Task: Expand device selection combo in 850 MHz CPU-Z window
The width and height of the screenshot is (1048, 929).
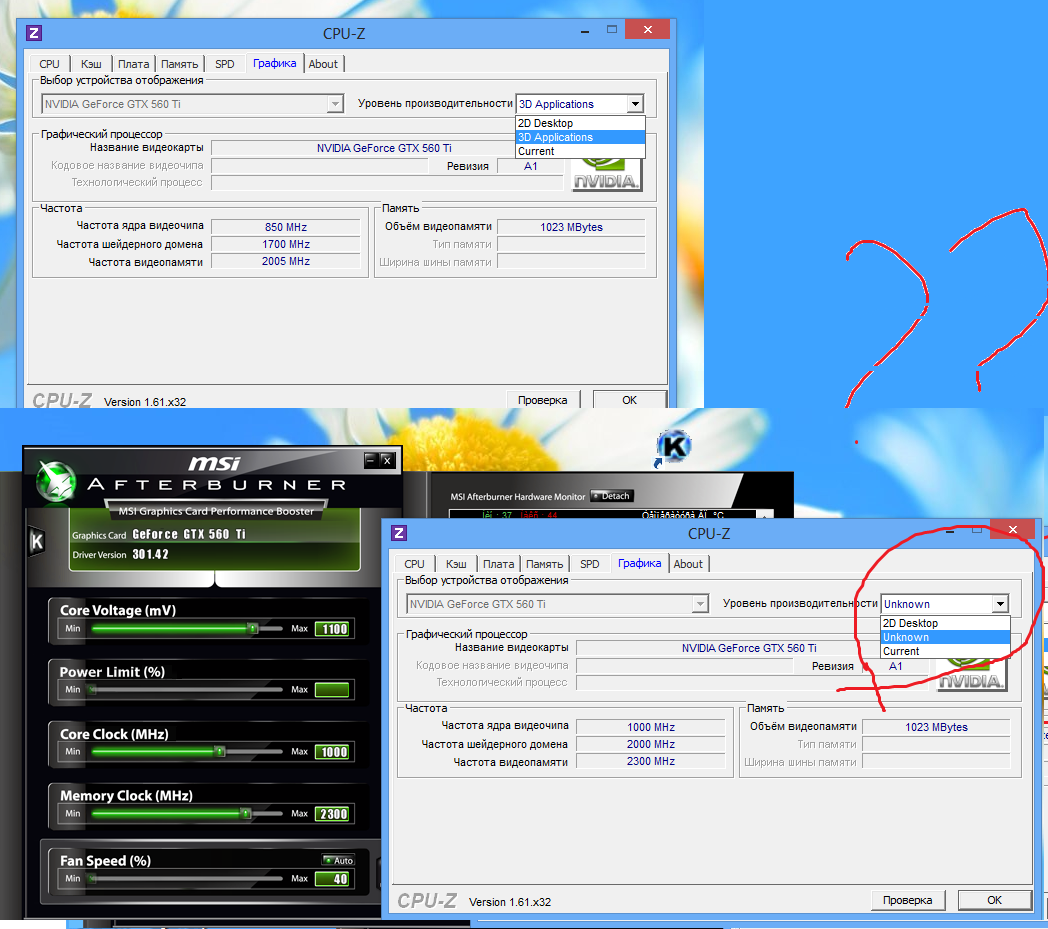Action: pyautogui.click(x=335, y=104)
